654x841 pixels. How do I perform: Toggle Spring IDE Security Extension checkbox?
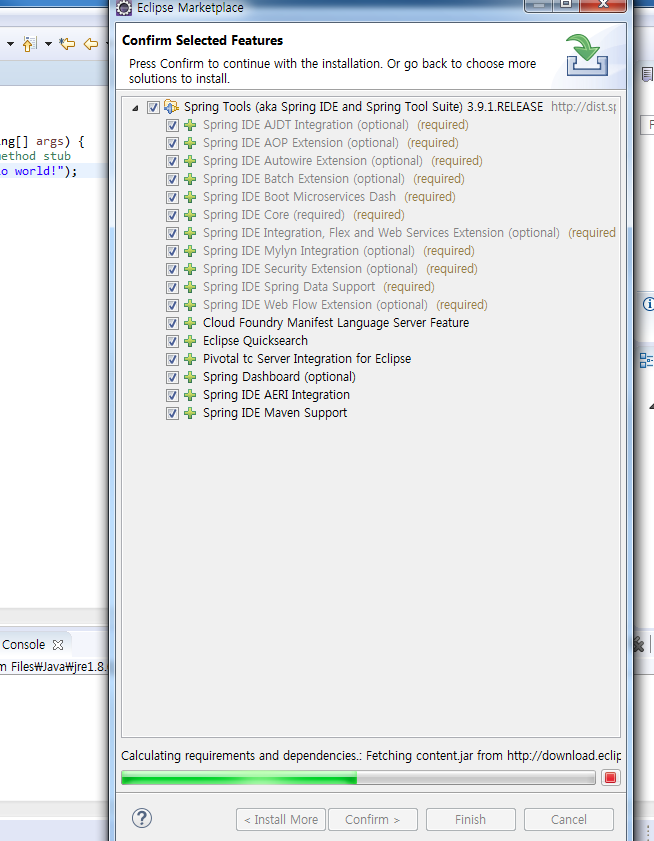click(x=172, y=269)
